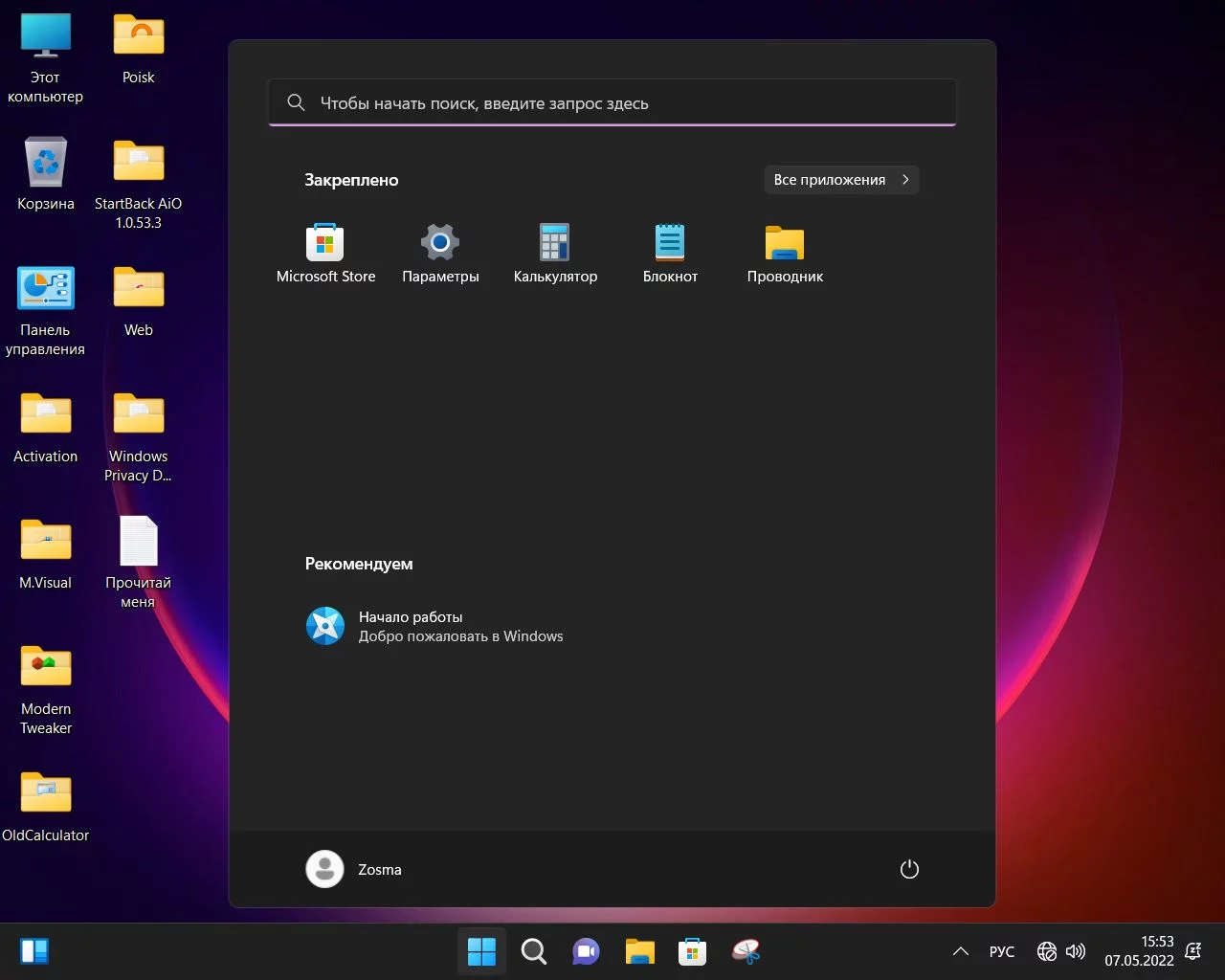Open the Zosma user account menu
The width and height of the screenshot is (1225, 980).
point(354,869)
